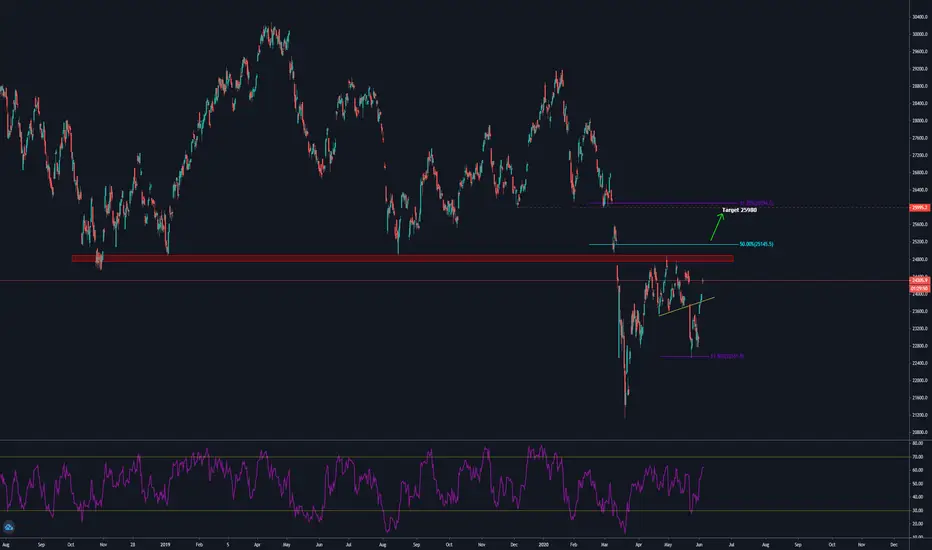Click the current price label 24305.9
The height and width of the screenshot is (550, 932).
tap(920, 280)
